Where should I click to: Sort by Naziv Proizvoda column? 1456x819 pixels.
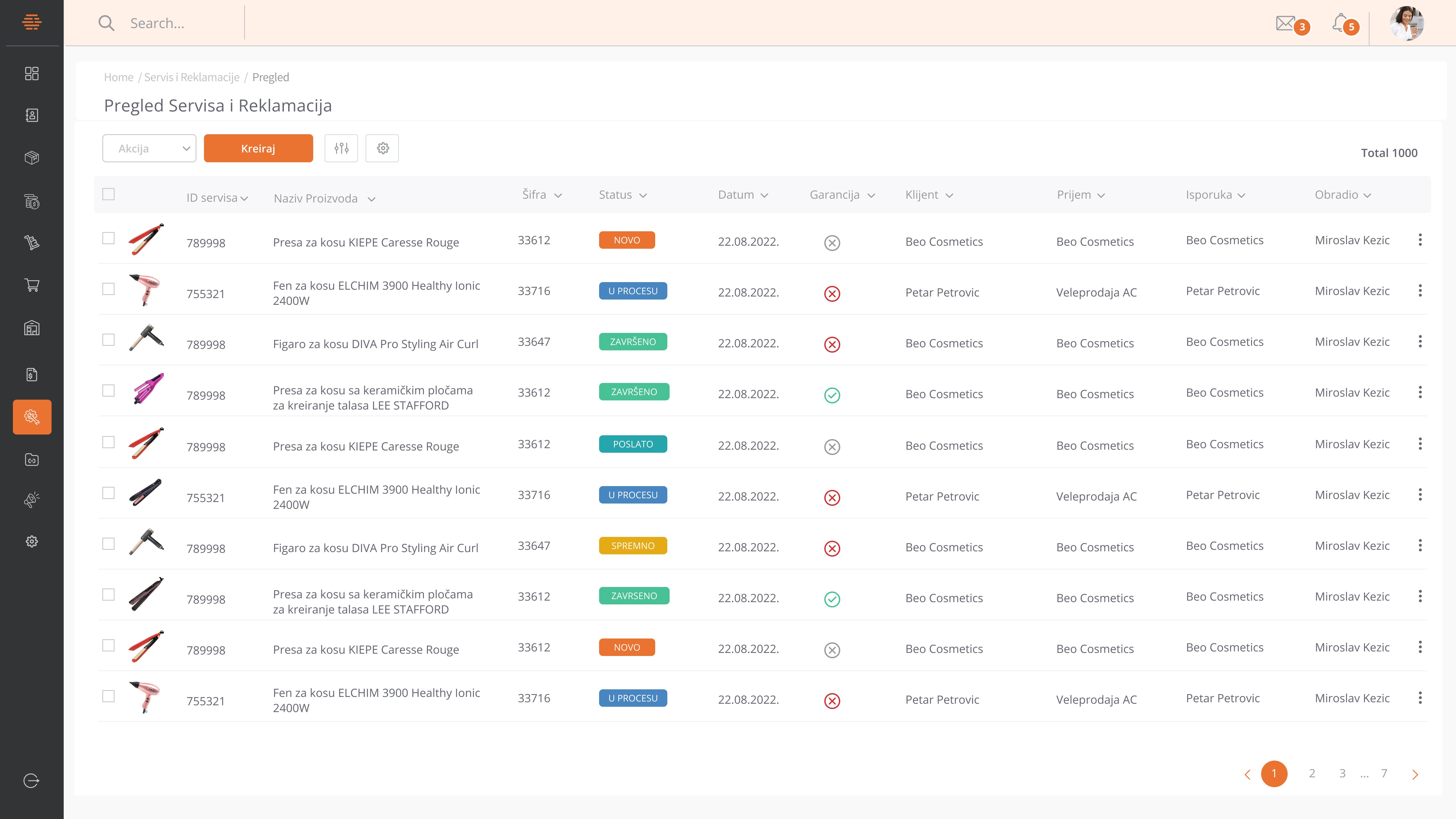click(x=324, y=198)
